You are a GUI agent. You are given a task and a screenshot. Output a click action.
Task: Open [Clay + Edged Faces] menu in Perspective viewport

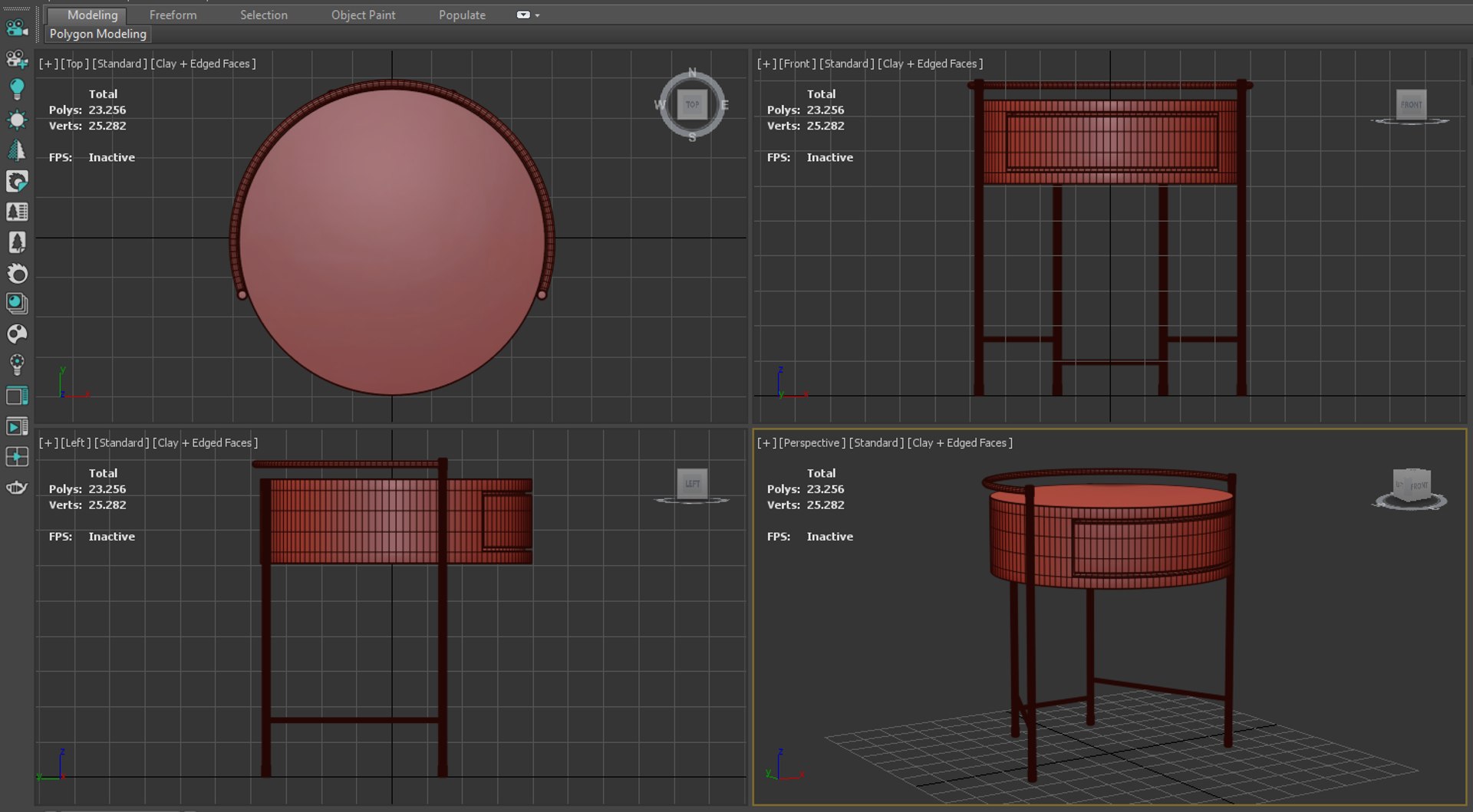[961, 442]
